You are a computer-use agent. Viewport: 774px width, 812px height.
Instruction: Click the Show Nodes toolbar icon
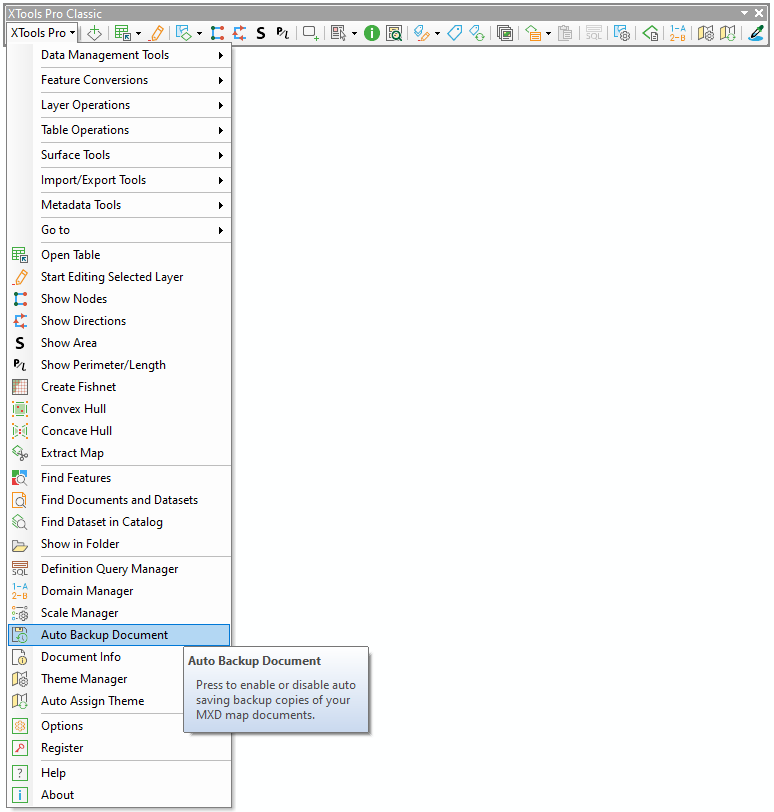coord(217,33)
